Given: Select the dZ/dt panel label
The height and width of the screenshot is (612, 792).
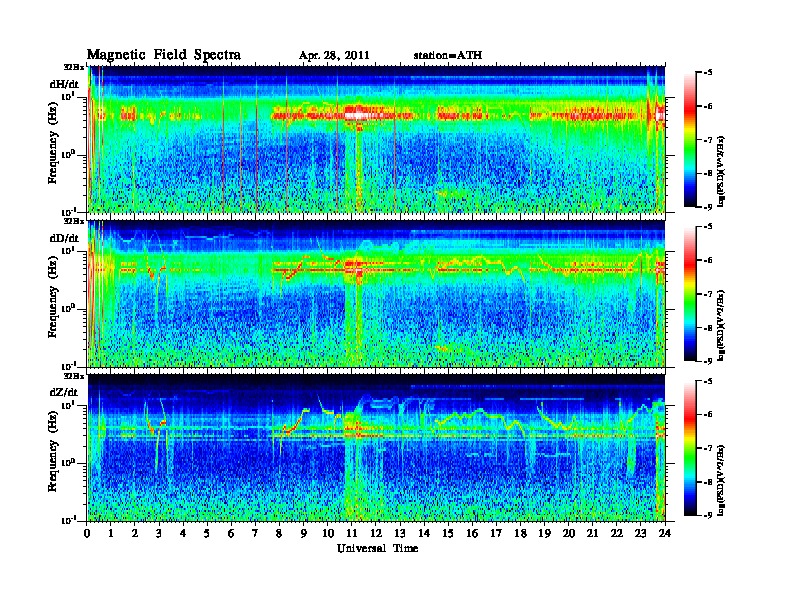Looking at the screenshot, I should [64, 392].
